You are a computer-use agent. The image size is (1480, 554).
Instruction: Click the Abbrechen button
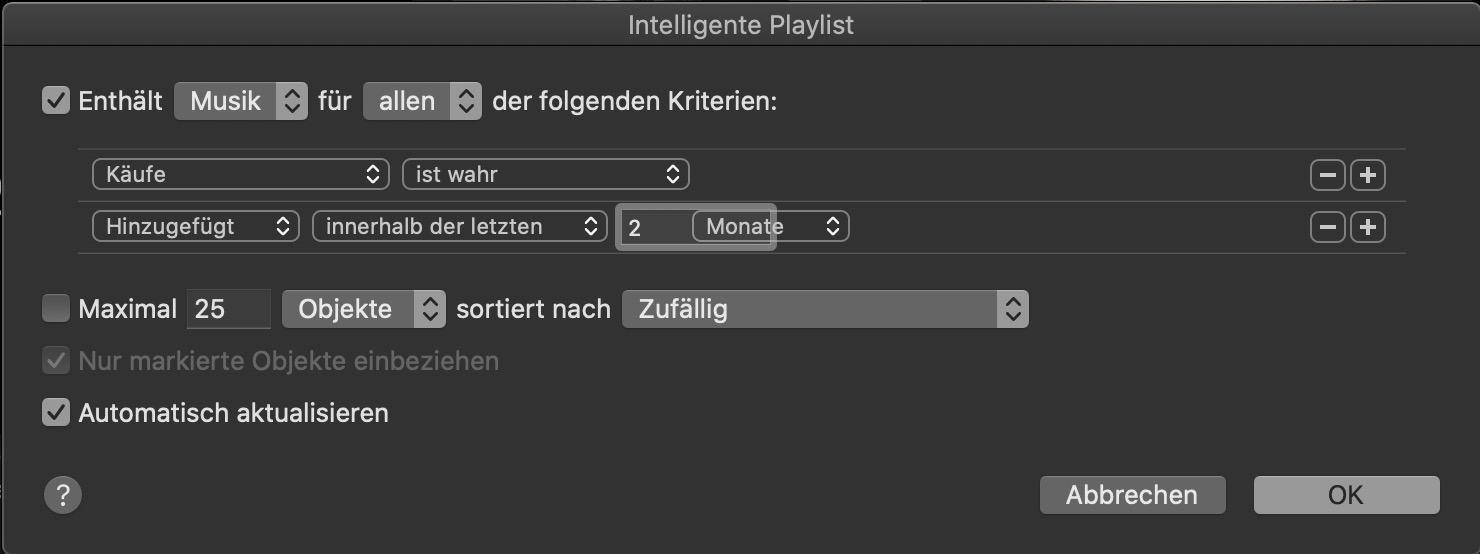click(x=1131, y=495)
